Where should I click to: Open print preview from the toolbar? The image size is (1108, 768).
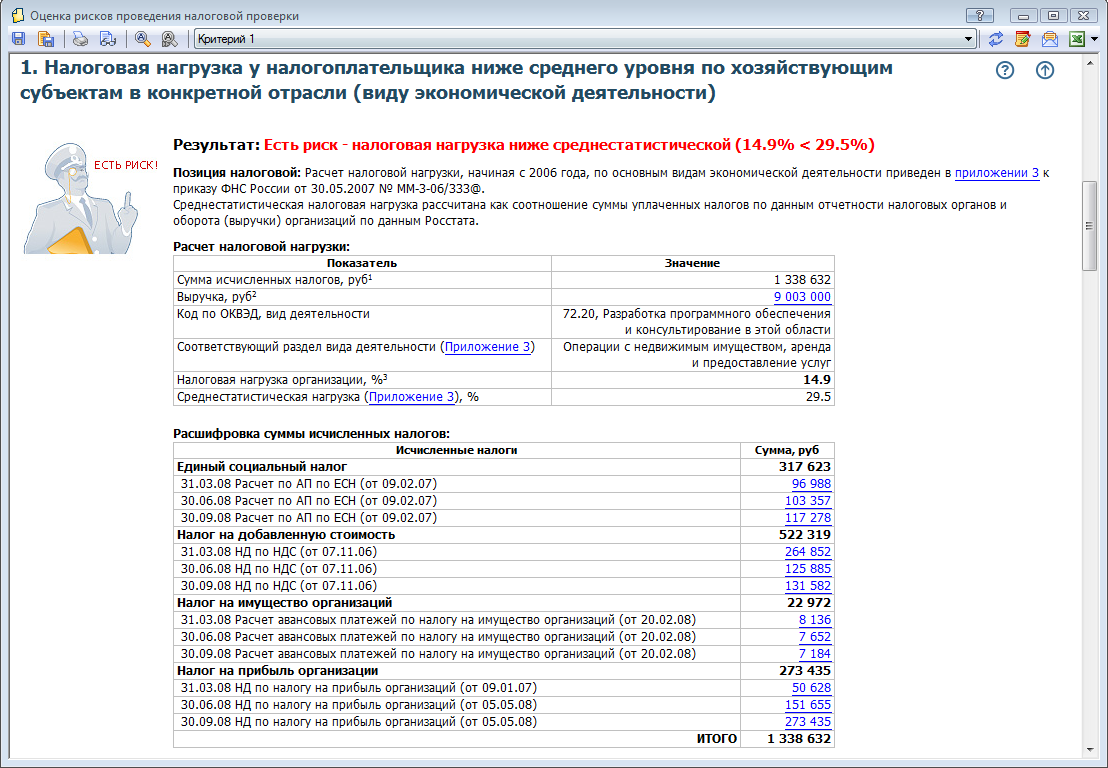(108, 39)
